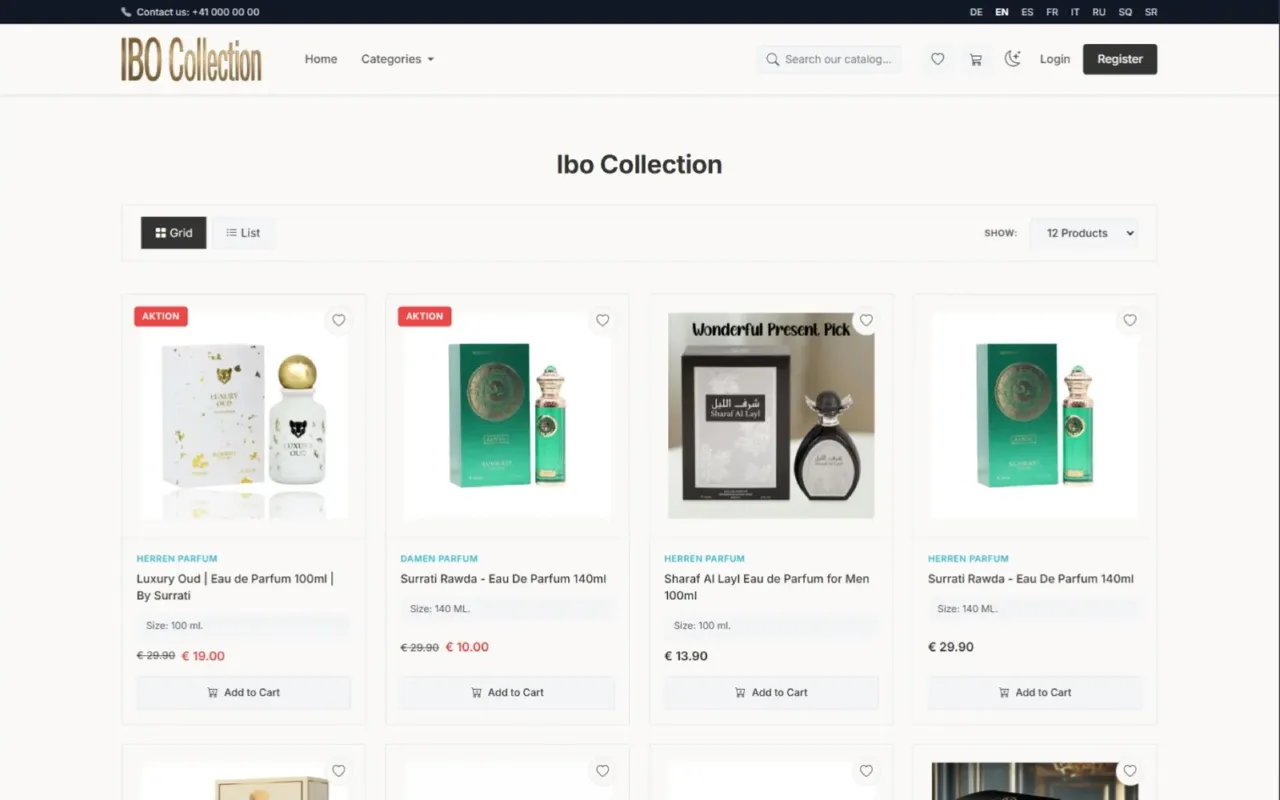Screen dimensions: 1280x800
Task: Click AKTION badge on Luxury Oud card
Action: 161,316
